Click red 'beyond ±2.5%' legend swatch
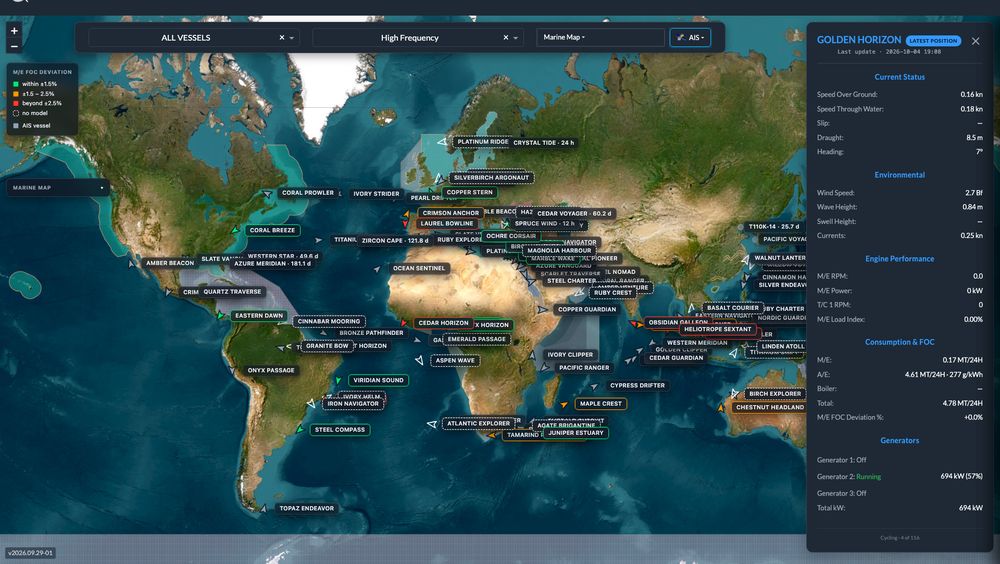Screen dimensions: 1000x564 click(x=16, y=103)
